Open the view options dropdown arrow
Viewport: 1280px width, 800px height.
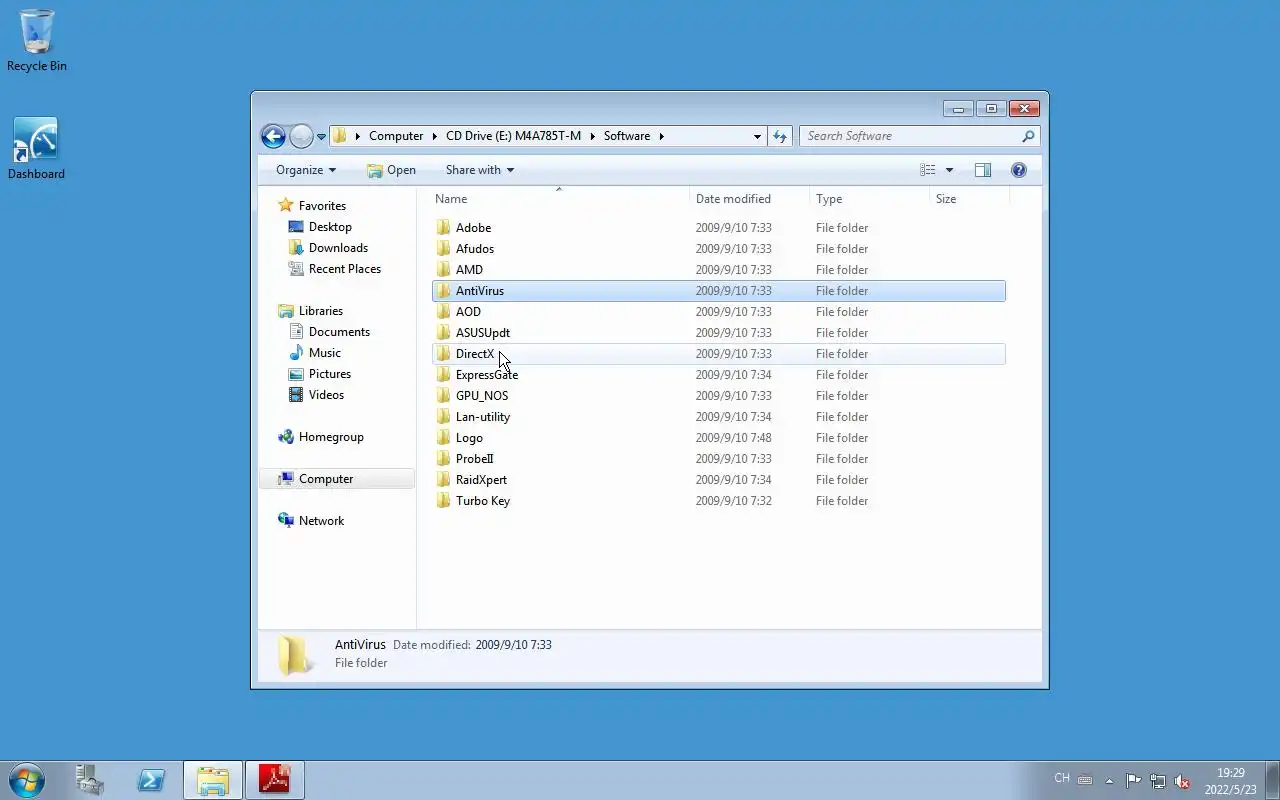[949, 170]
